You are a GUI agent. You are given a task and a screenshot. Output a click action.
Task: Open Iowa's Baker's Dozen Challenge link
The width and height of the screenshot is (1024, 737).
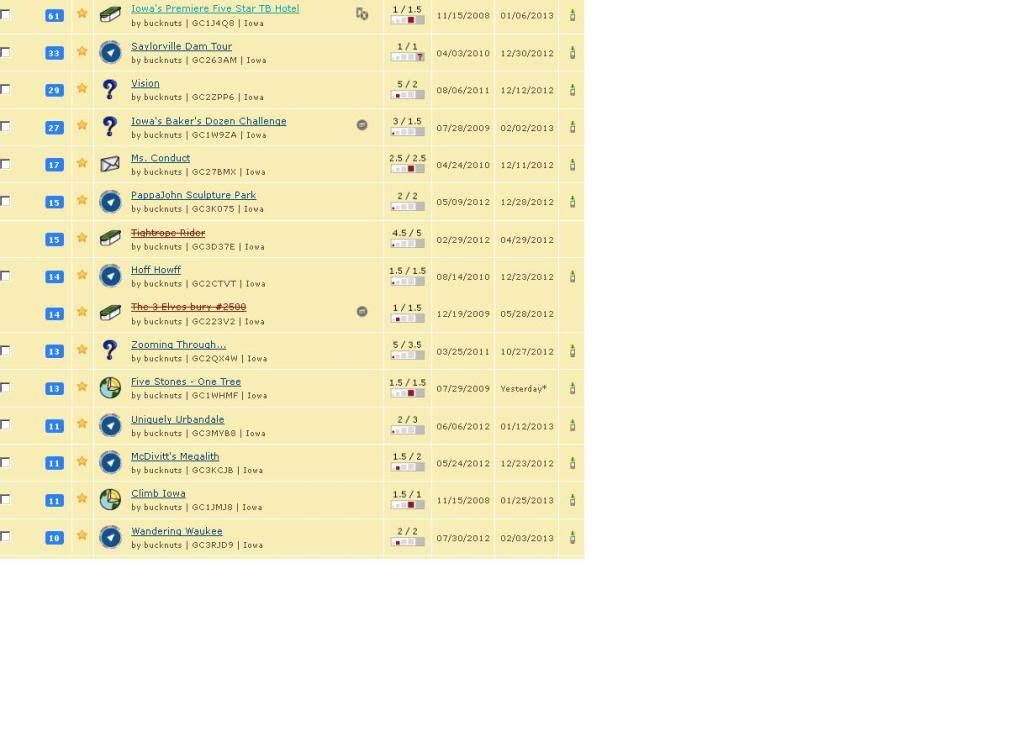click(x=208, y=121)
